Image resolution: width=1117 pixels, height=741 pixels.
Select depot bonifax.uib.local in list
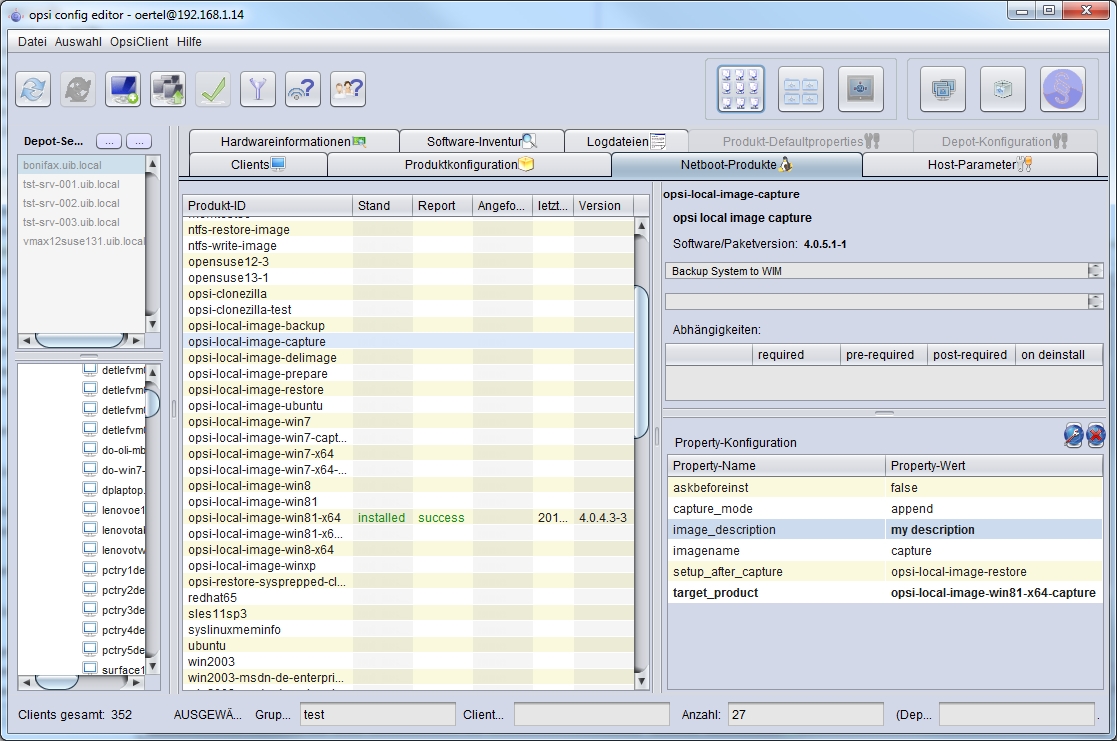pyautogui.click(x=81, y=165)
